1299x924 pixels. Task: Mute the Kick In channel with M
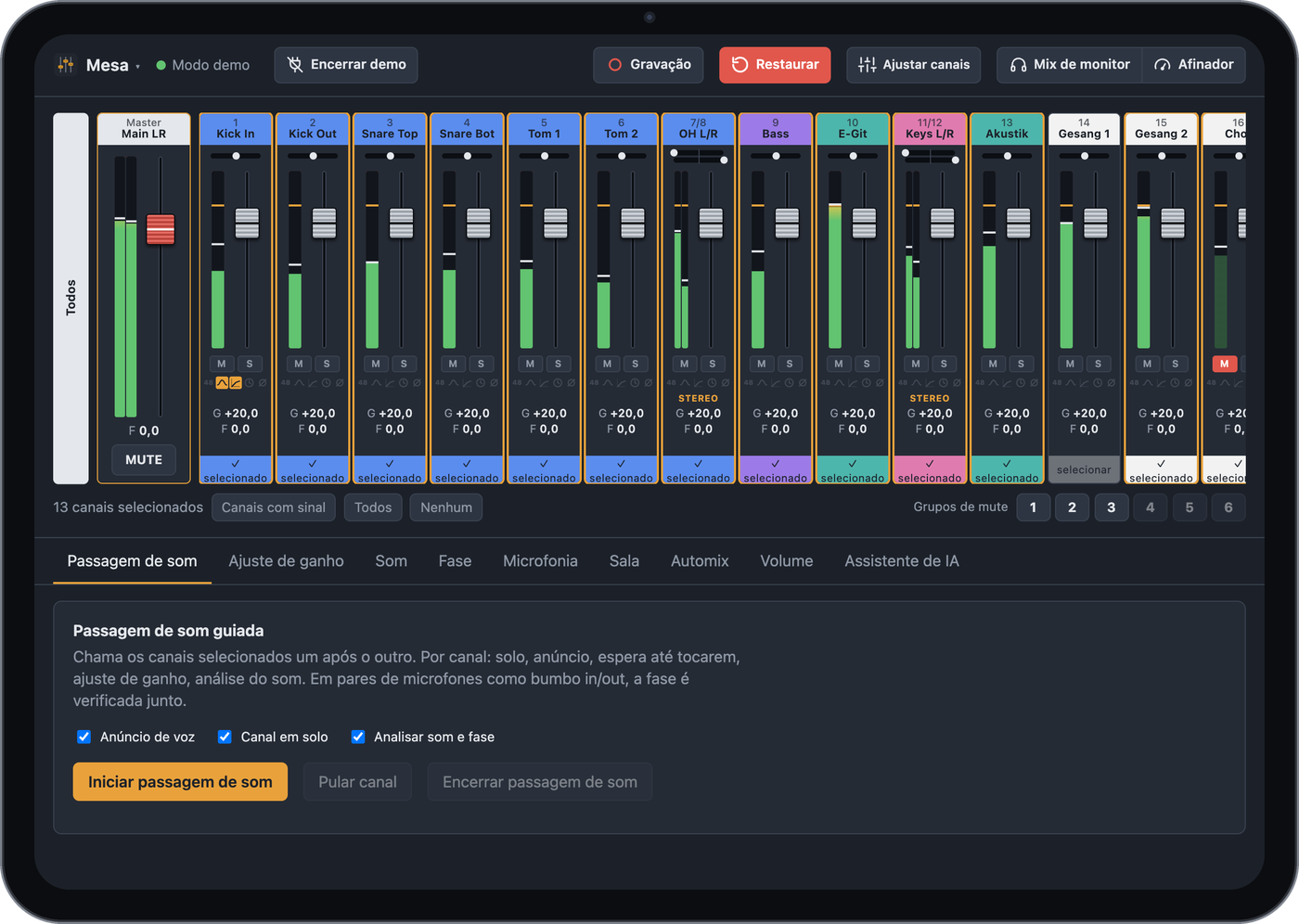coord(222,364)
